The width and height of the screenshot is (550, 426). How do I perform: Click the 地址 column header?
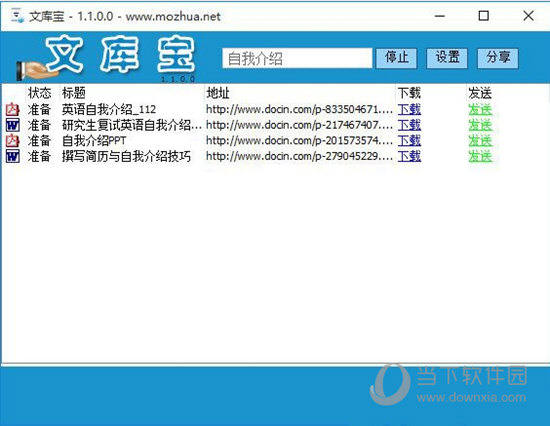[218, 93]
